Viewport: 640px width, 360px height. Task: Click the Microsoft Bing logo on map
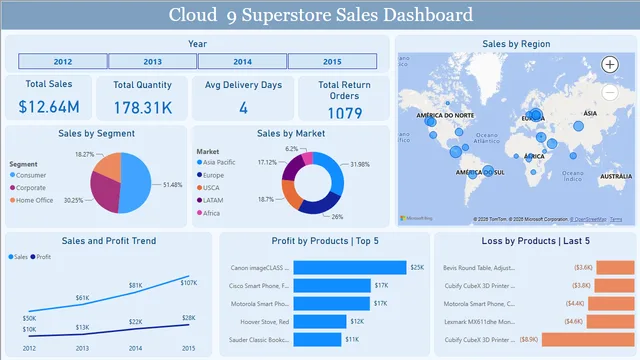(x=416, y=218)
